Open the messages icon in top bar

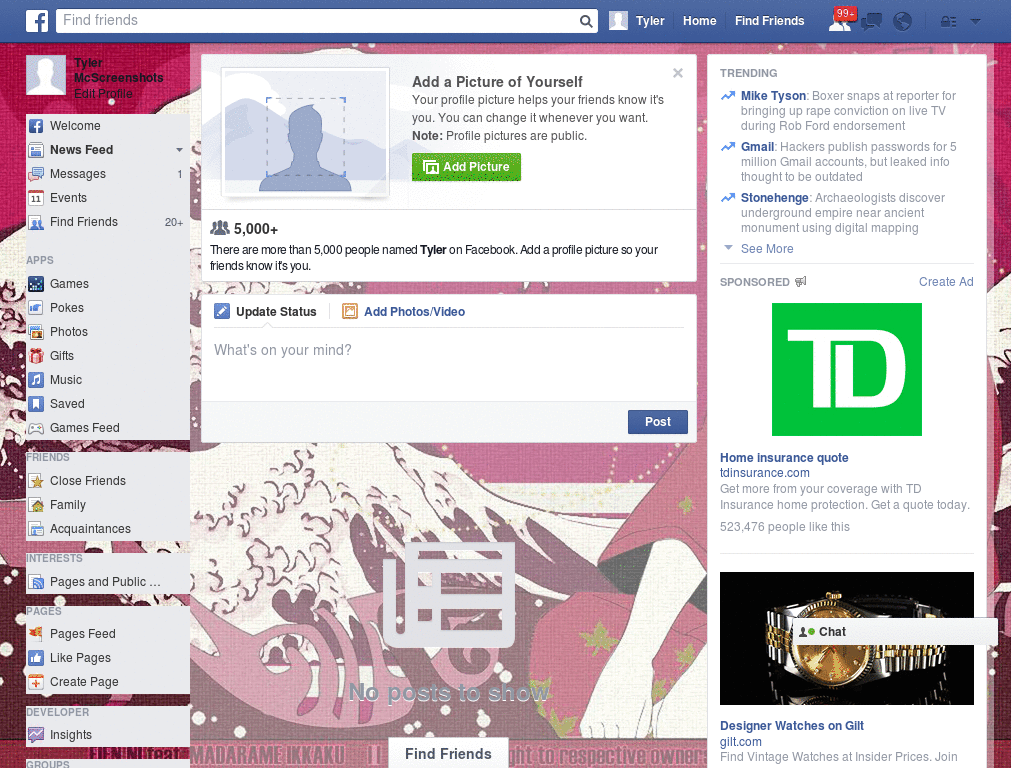point(871,22)
